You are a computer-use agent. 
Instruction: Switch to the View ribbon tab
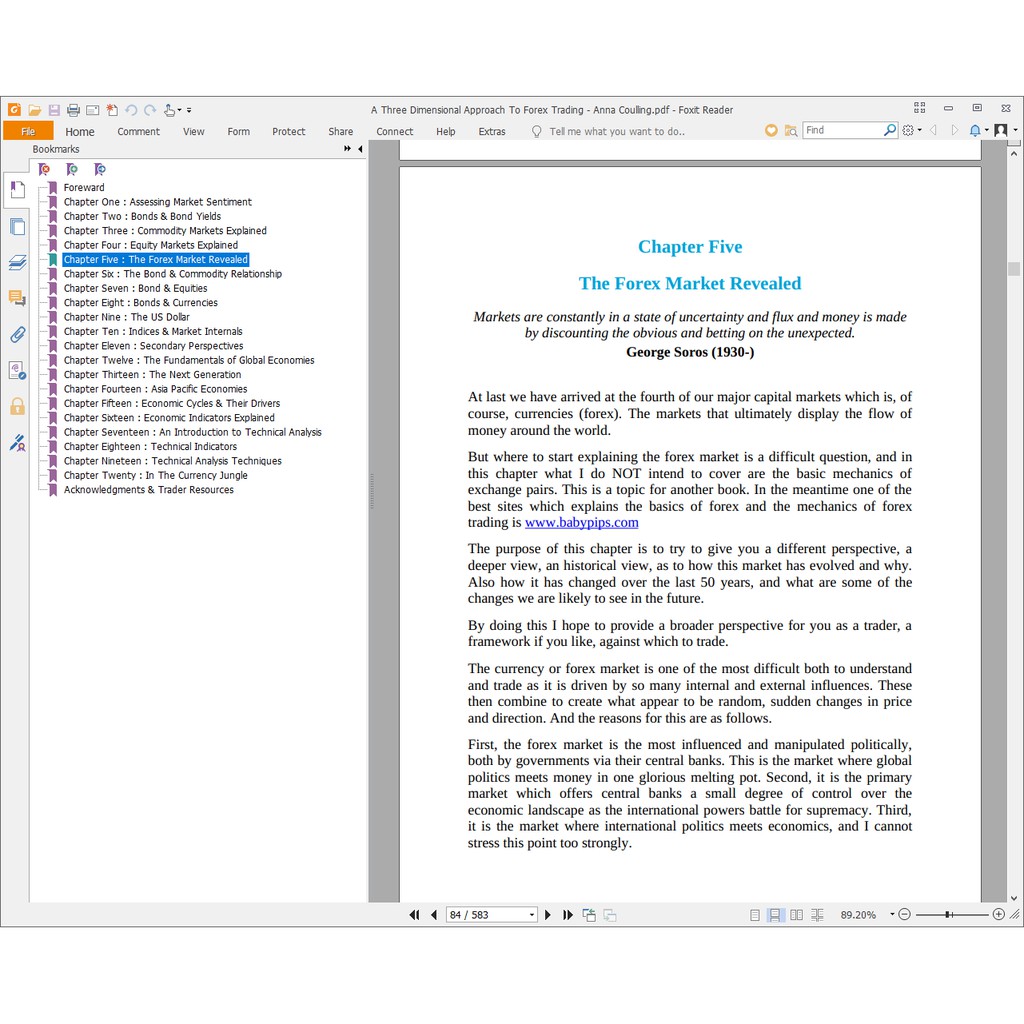[193, 131]
